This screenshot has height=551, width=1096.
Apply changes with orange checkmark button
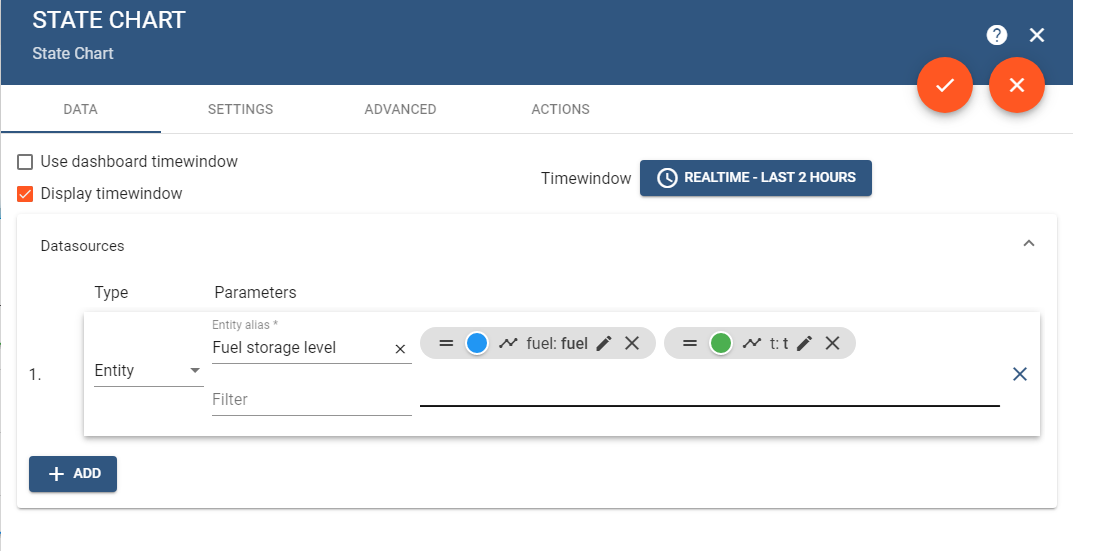coord(945,85)
